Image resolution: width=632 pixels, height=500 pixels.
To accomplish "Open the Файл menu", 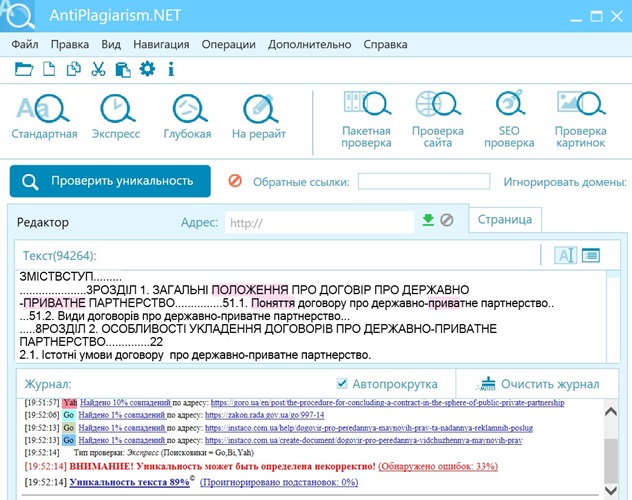I will pyautogui.click(x=25, y=44).
